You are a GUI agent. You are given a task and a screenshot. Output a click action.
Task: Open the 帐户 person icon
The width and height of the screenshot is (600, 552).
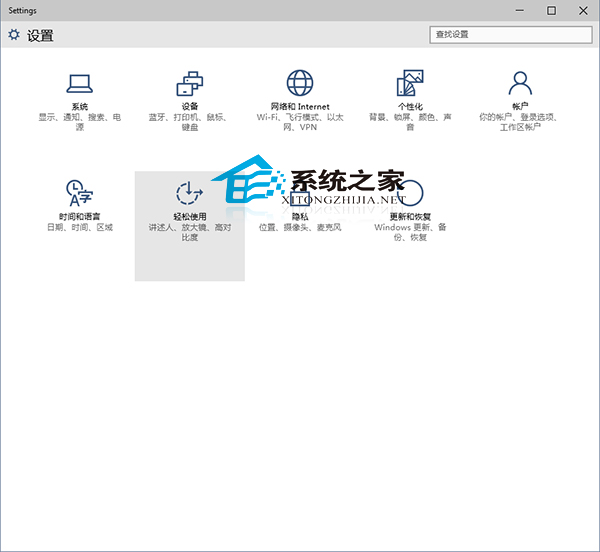click(520, 83)
